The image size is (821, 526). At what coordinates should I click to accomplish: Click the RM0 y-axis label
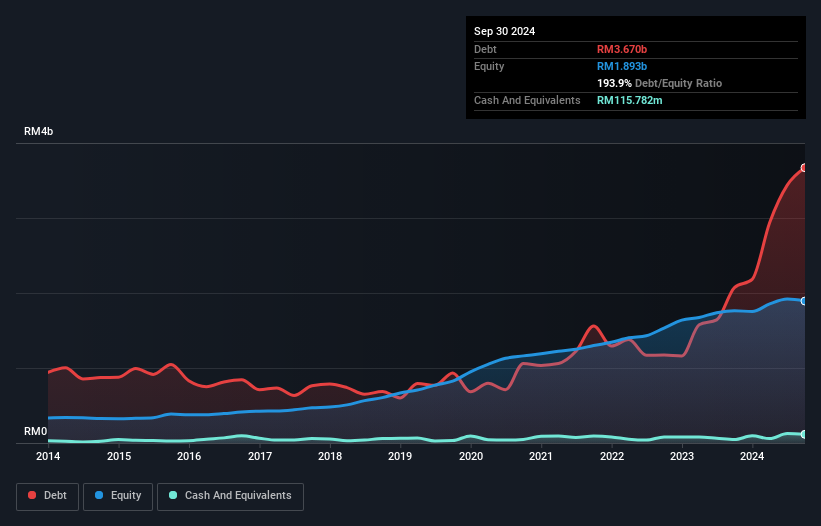(x=36, y=431)
